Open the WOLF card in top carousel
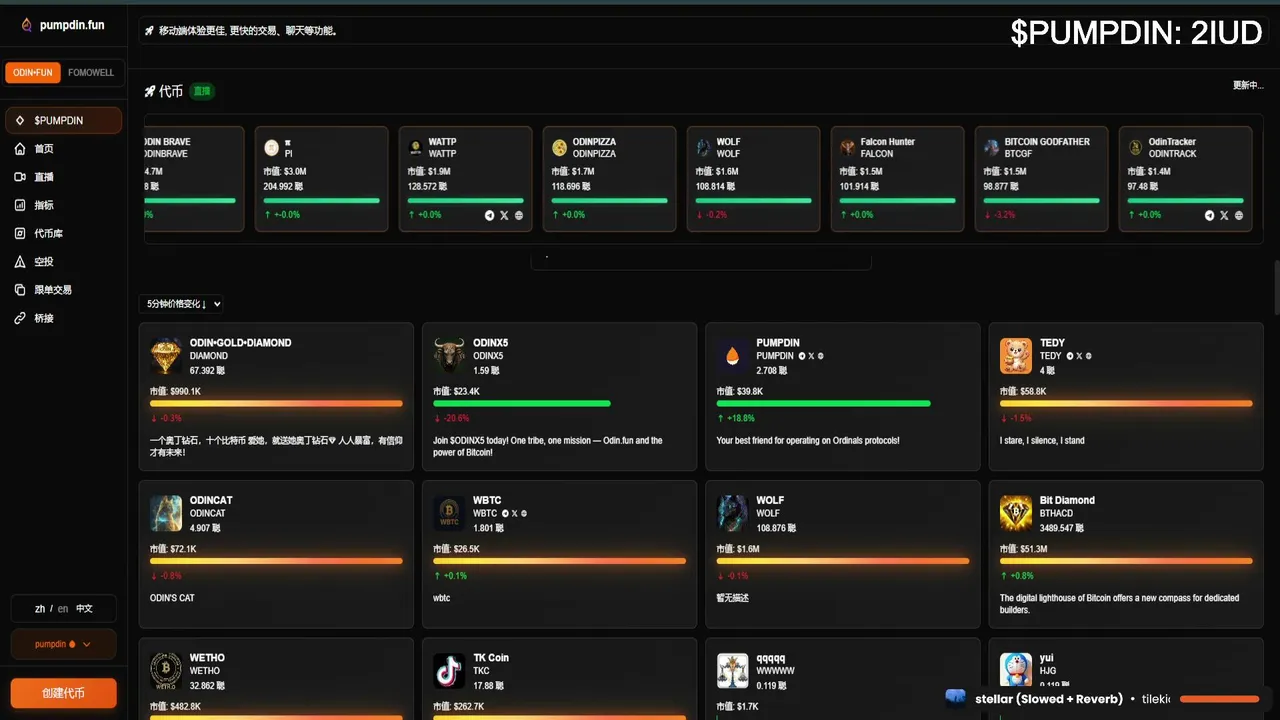The width and height of the screenshot is (1280, 720). [x=753, y=179]
